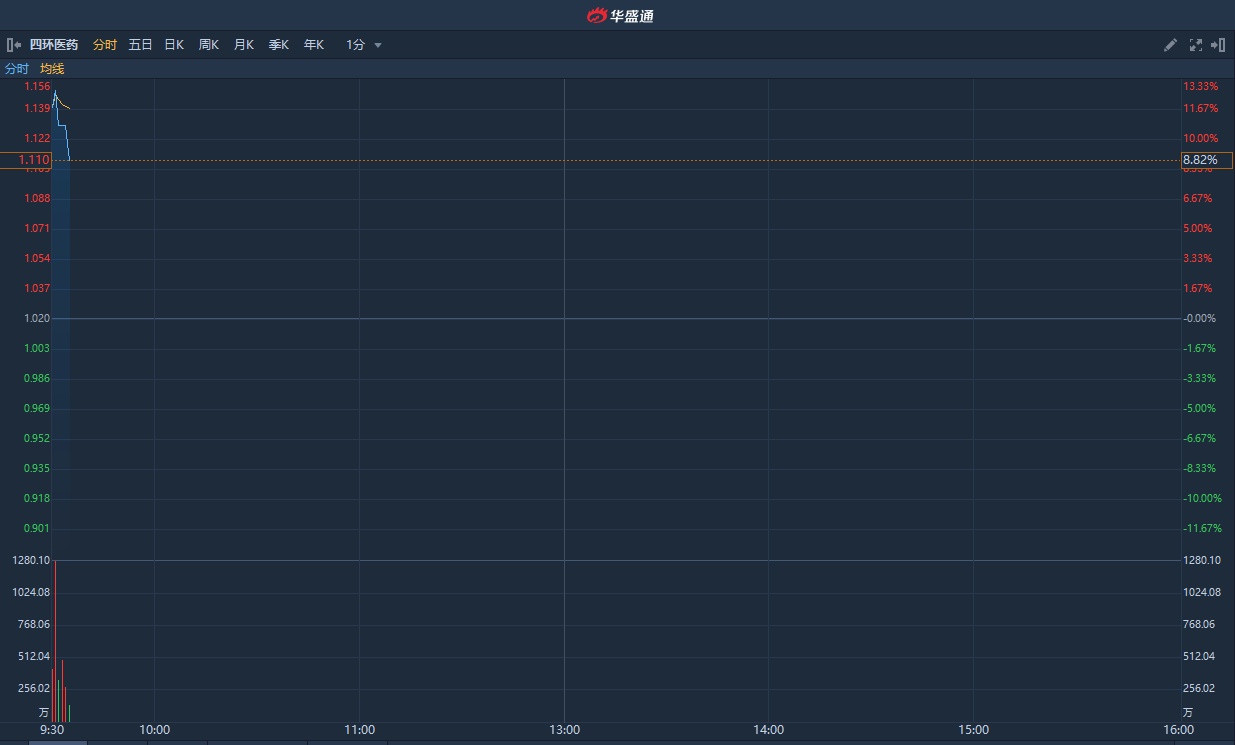Open the 月K chart tab
The image size is (1235, 745).
click(244, 45)
